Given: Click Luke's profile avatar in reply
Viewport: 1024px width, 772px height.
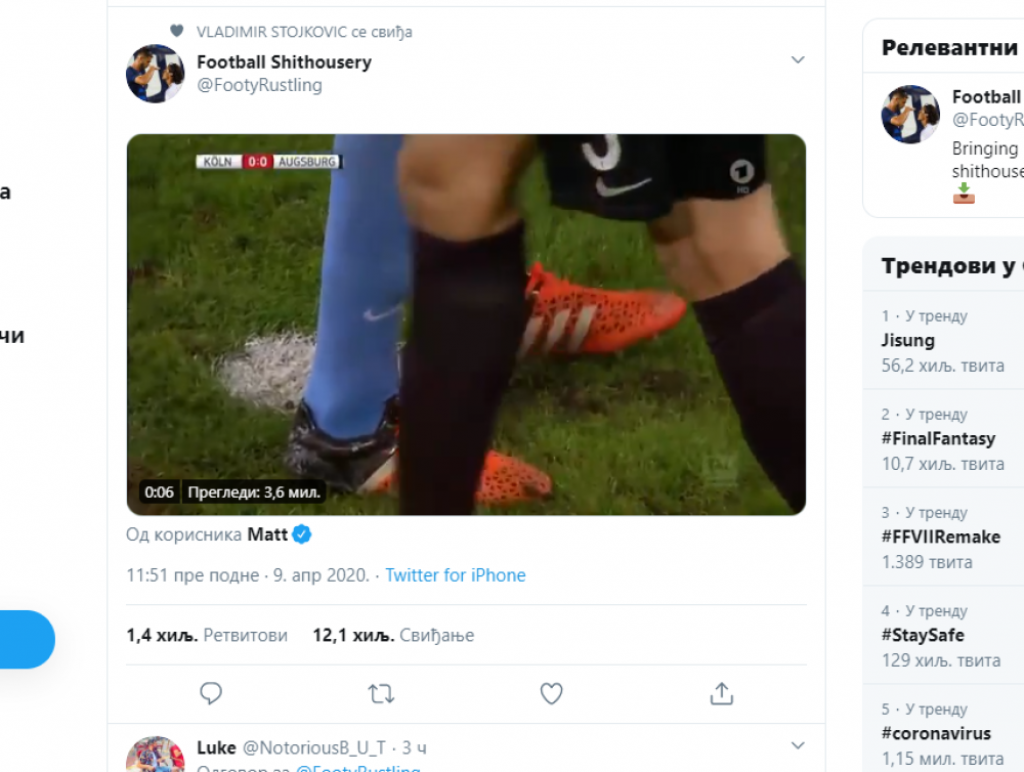Looking at the screenshot, I should [155, 754].
